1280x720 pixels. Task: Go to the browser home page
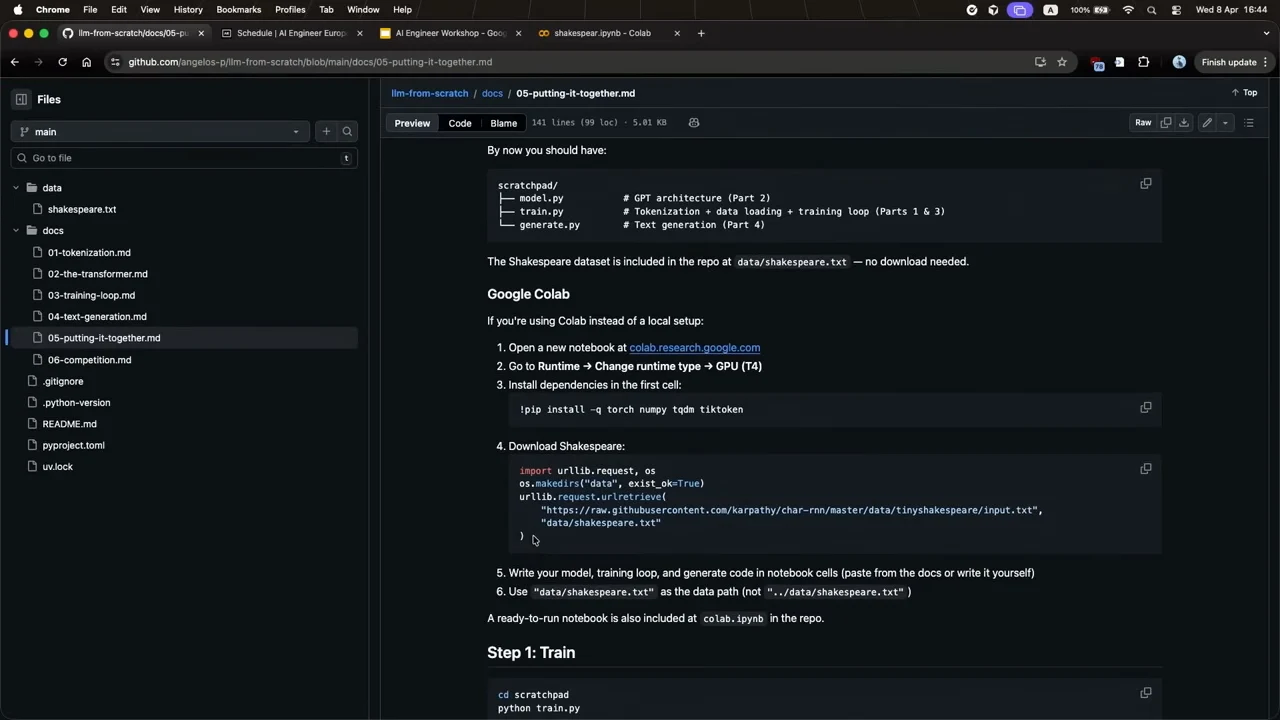[86, 62]
